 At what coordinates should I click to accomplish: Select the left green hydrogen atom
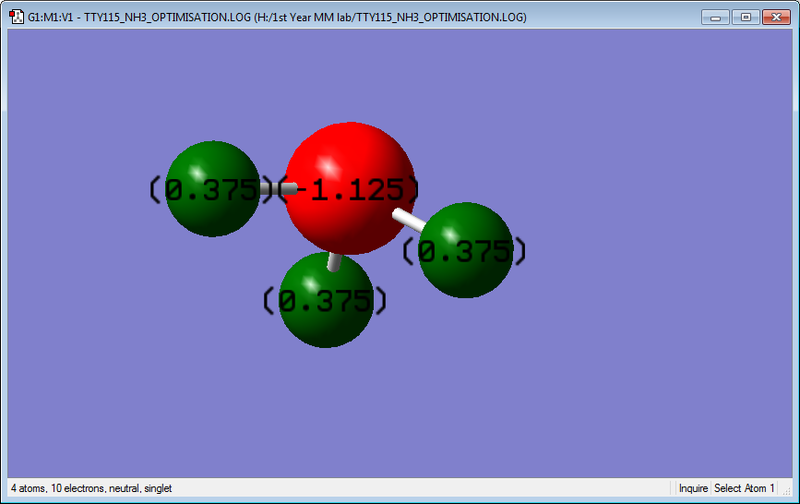tap(213, 189)
